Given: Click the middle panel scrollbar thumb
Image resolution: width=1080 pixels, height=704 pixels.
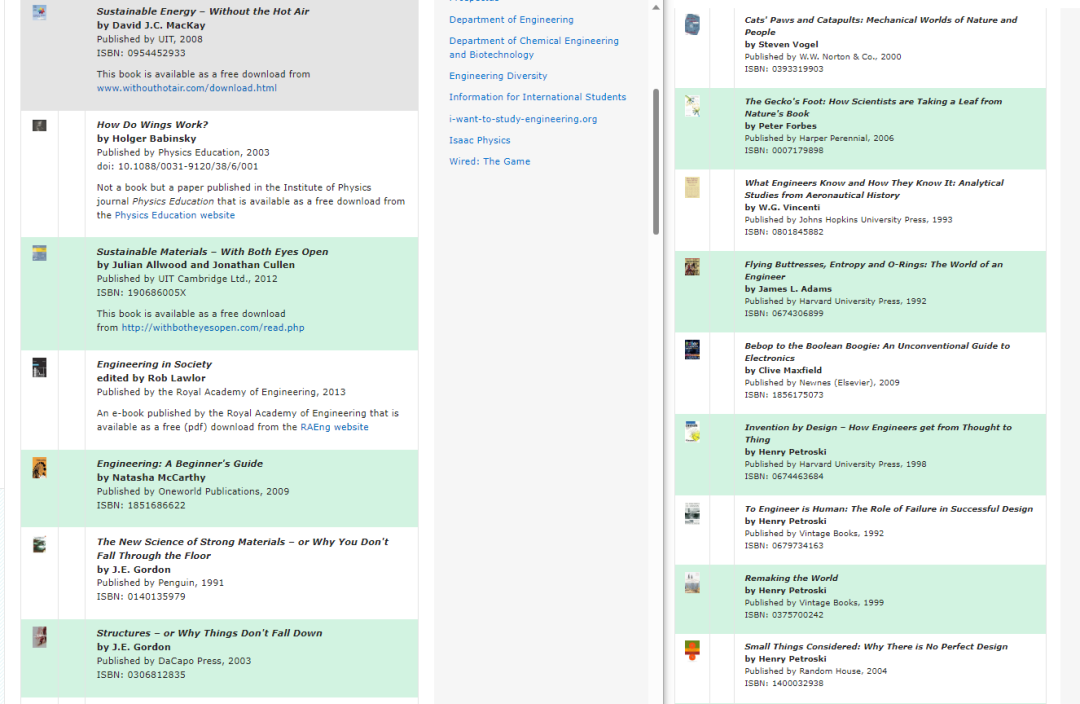Looking at the screenshot, I should pos(656,162).
